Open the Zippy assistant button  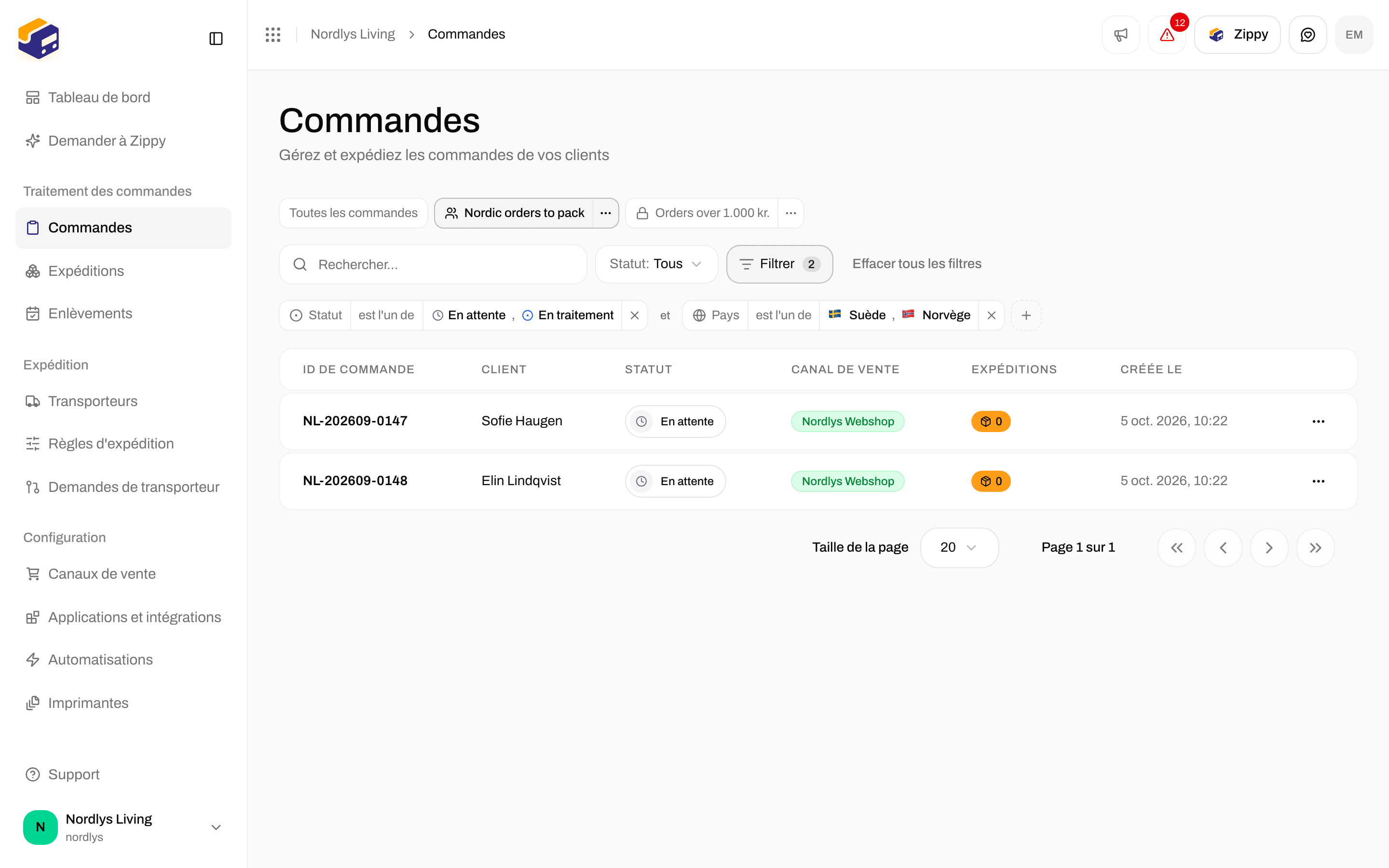coord(1237,34)
